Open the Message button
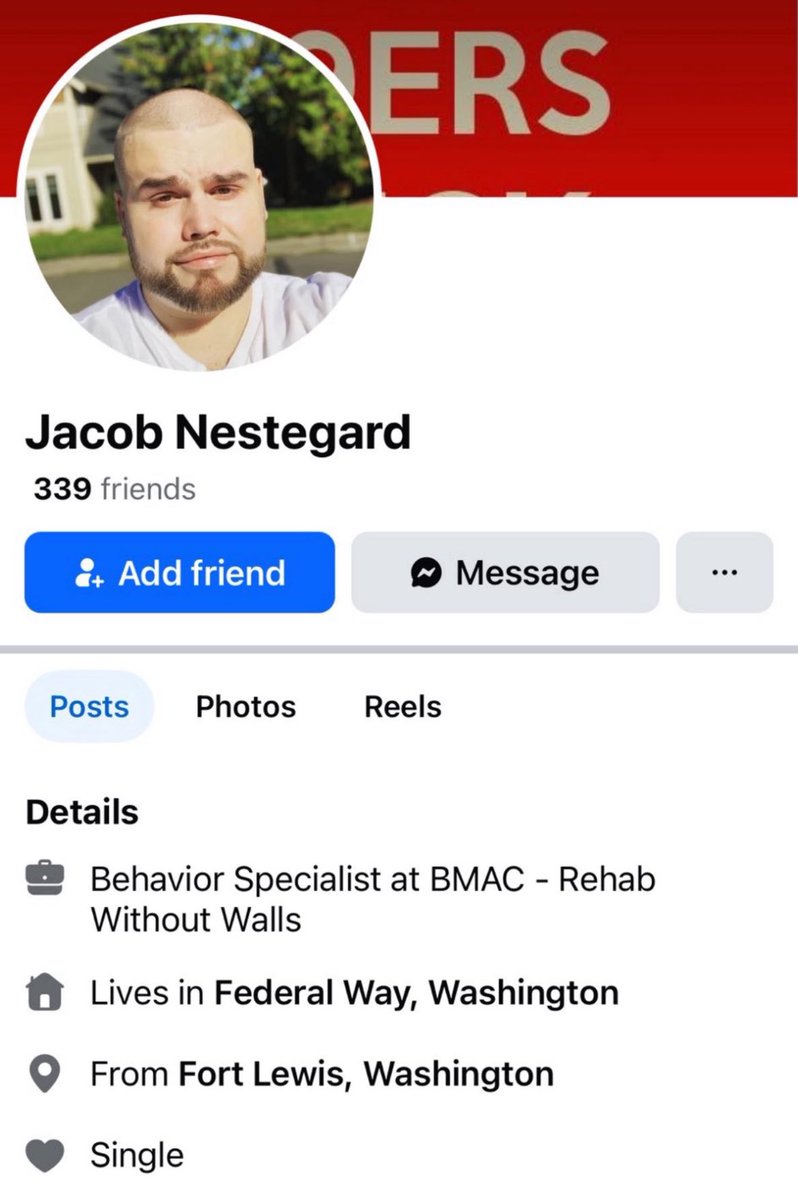 [x=505, y=573]
